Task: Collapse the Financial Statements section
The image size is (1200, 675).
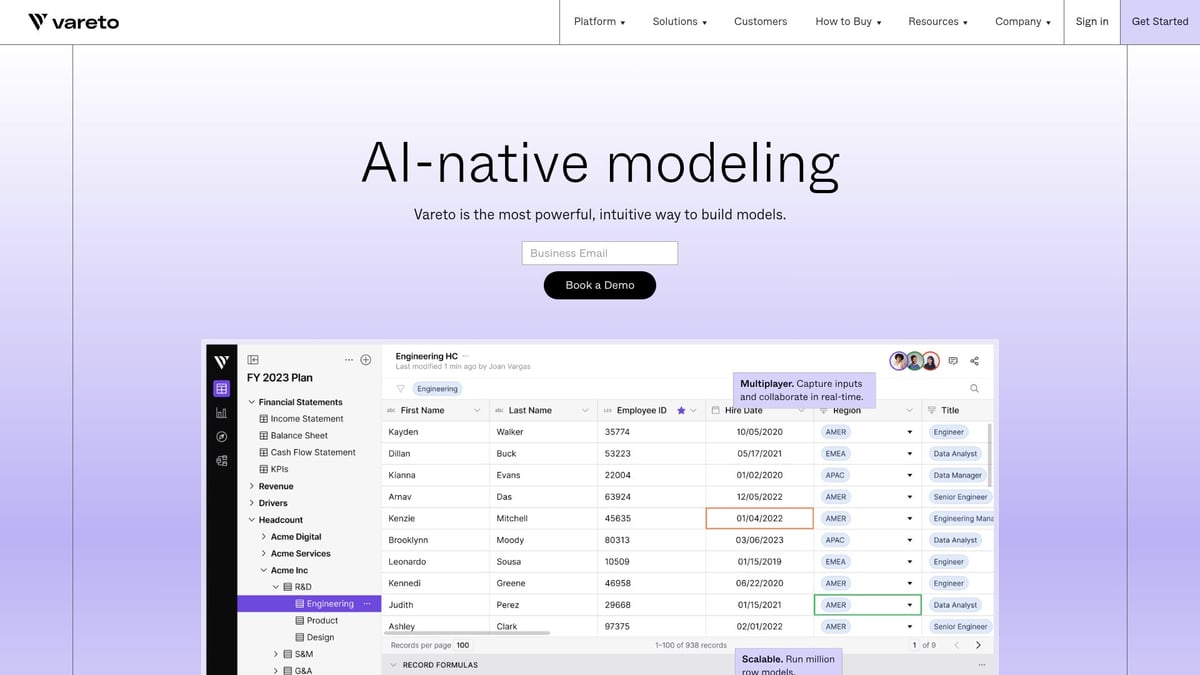Action: (251, 402)
